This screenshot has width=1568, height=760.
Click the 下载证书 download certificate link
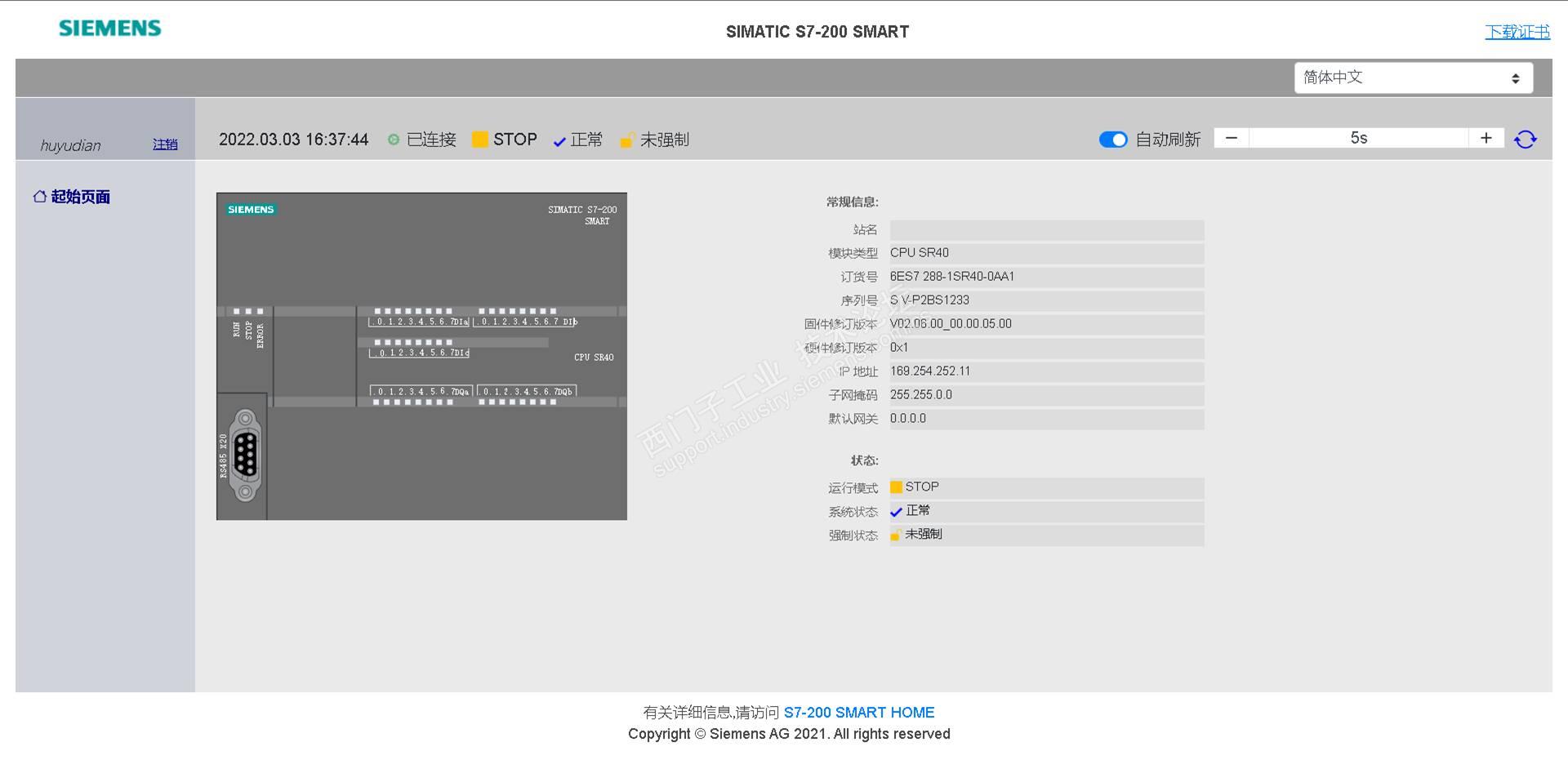(1517, 32)
